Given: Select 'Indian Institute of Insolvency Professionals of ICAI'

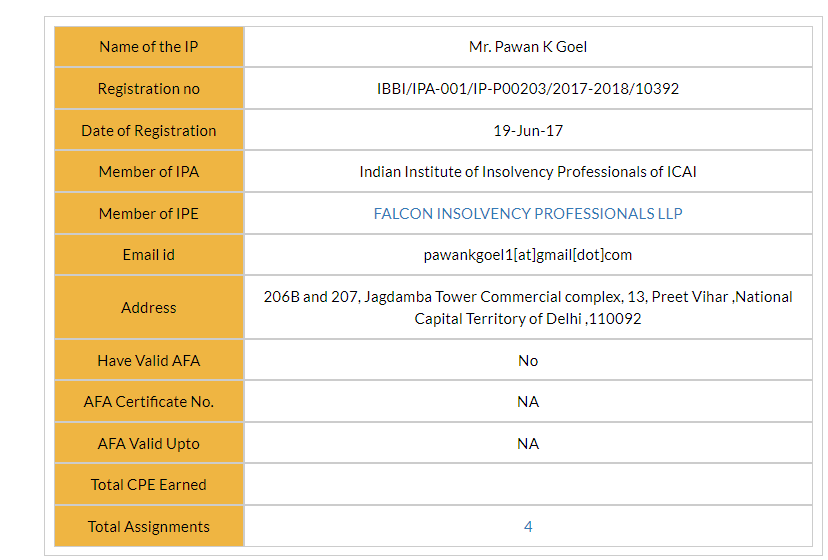Looking at the screenshot, I should point(528,172).
